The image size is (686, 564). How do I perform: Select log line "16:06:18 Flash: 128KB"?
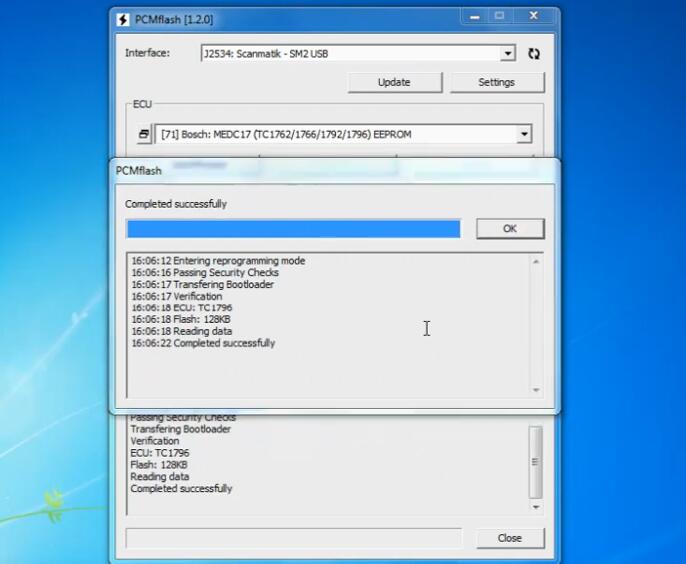[181, 319]
